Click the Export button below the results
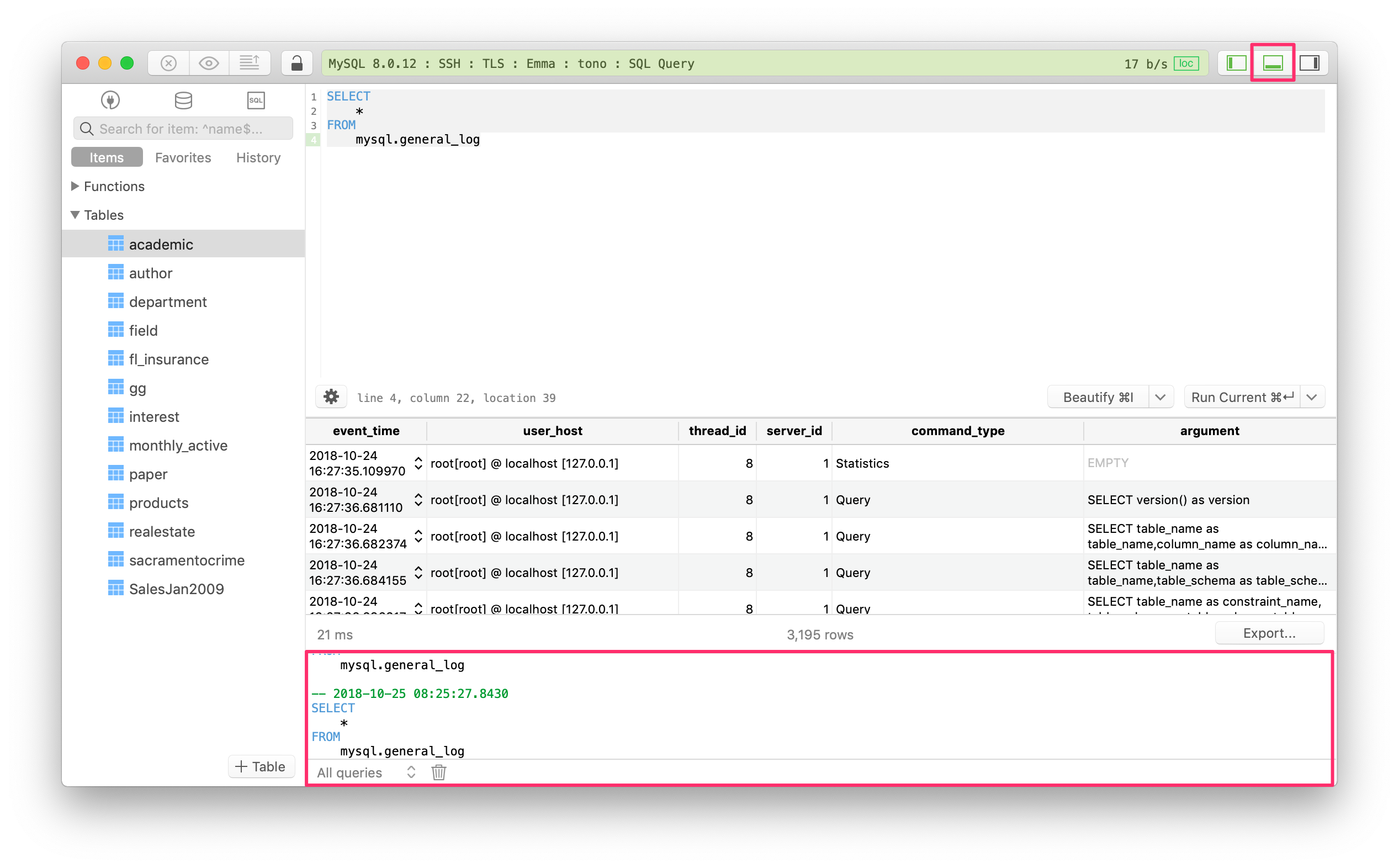This screenshot has height=868, width=1399. [1269, 633]
